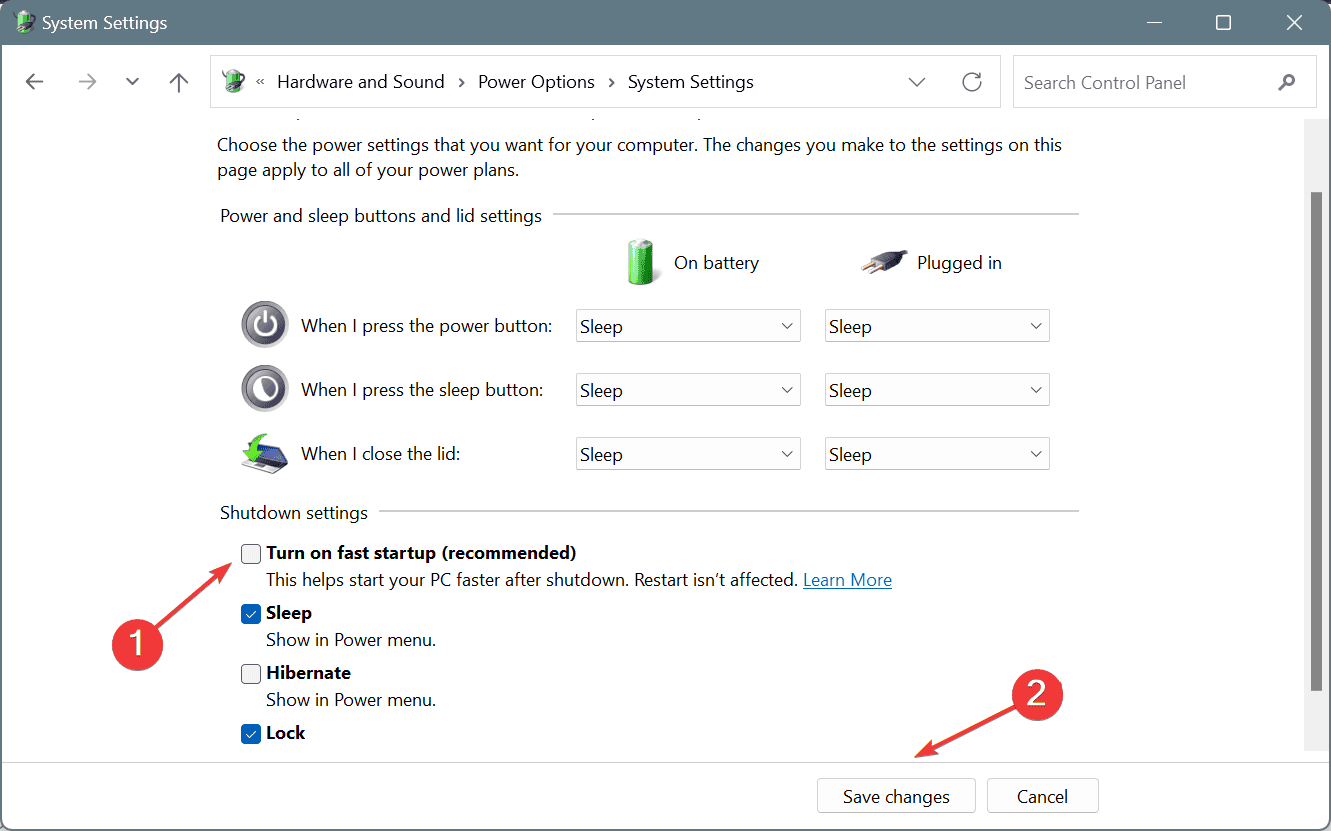
Task: Click the Power Options address bar icon
Action: (234, 81)
